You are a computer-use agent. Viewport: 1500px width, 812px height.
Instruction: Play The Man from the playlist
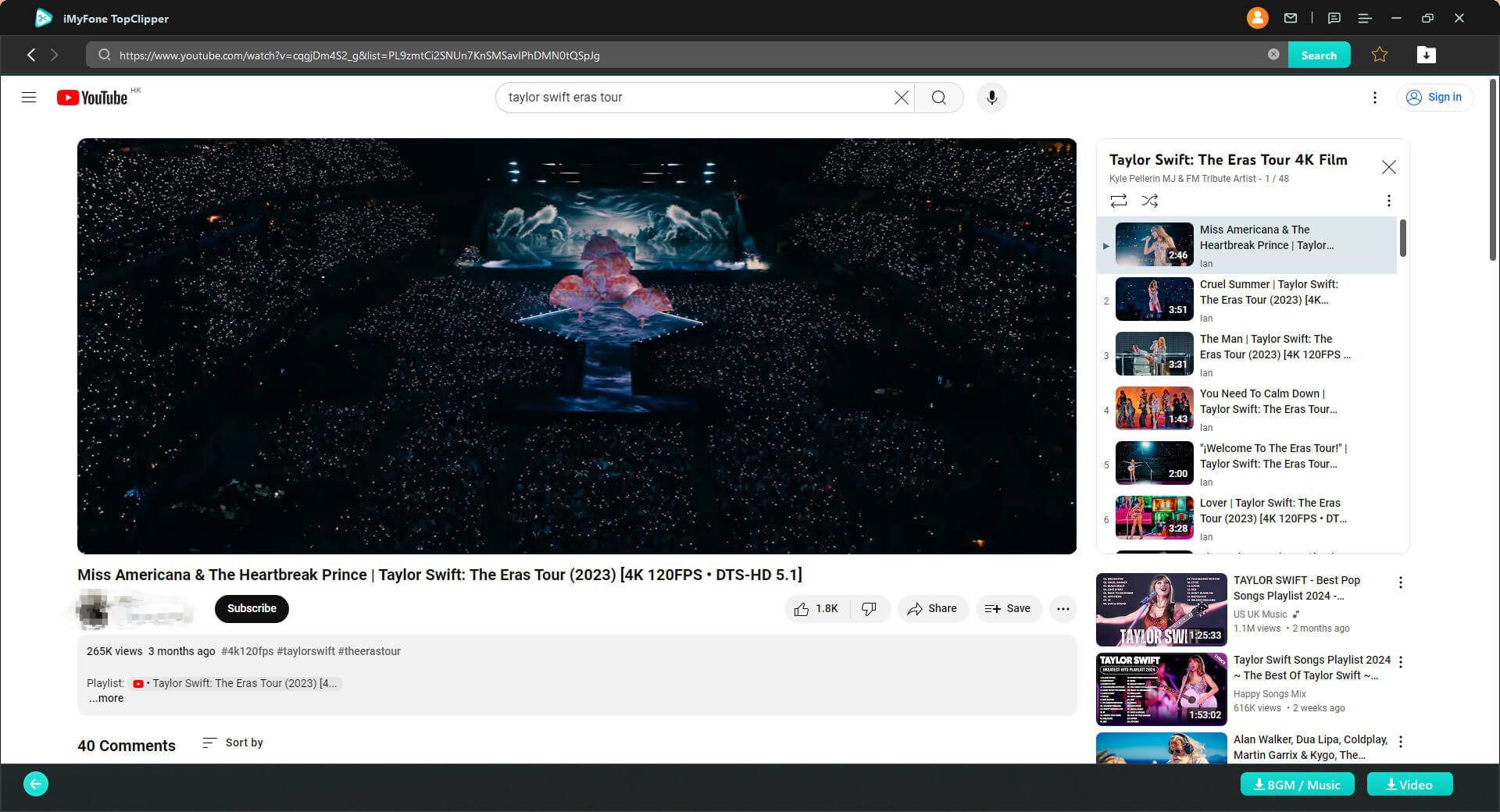[1247, 355]
